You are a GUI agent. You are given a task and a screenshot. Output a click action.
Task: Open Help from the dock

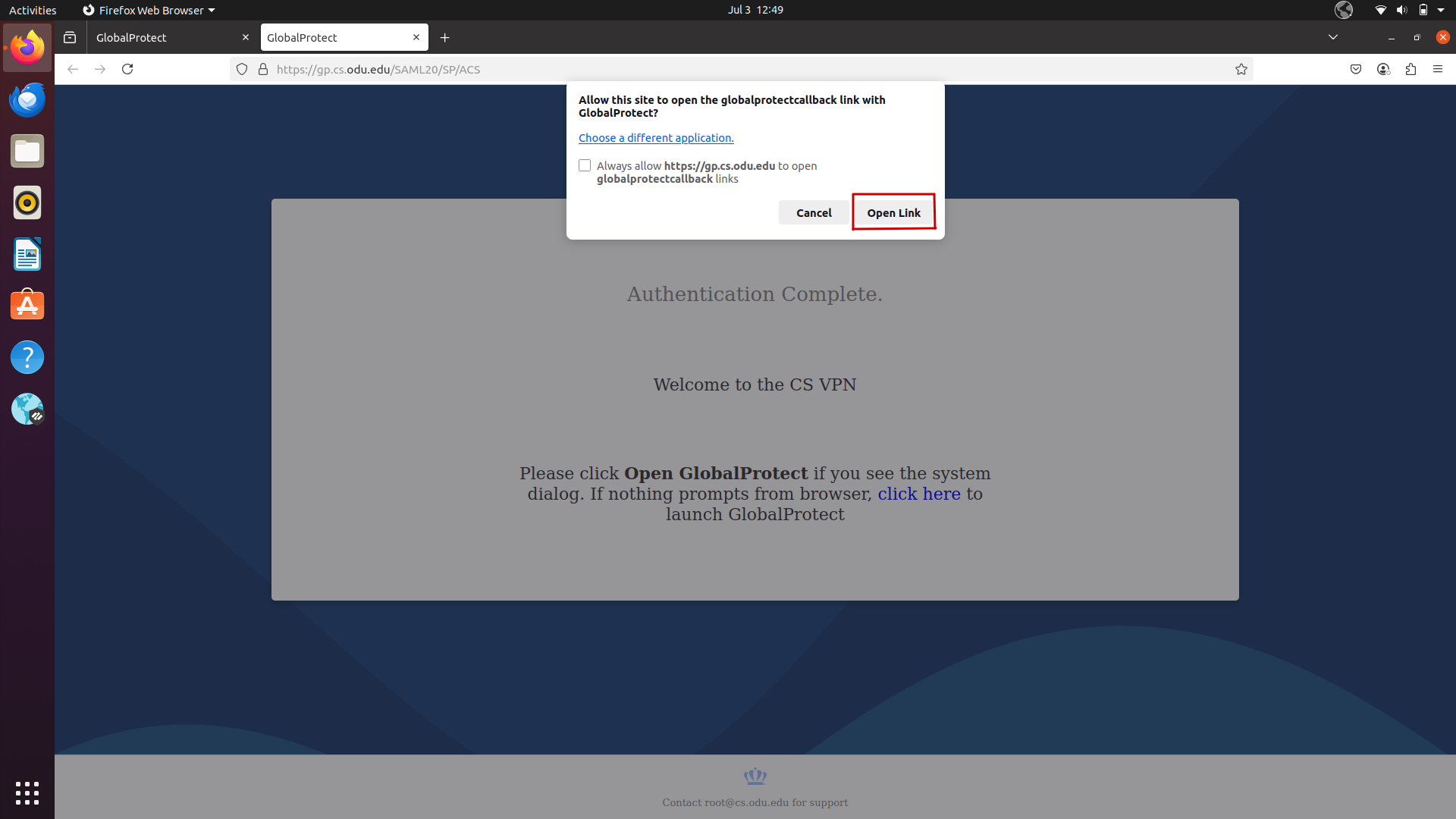coord(27,357)
